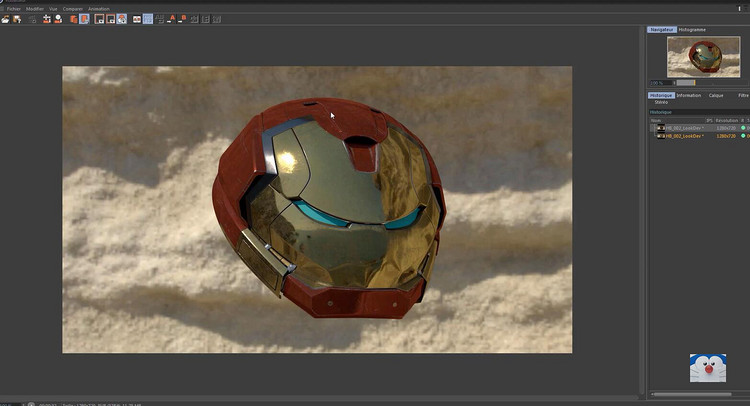Switch to the Navigateur tab

662,30
